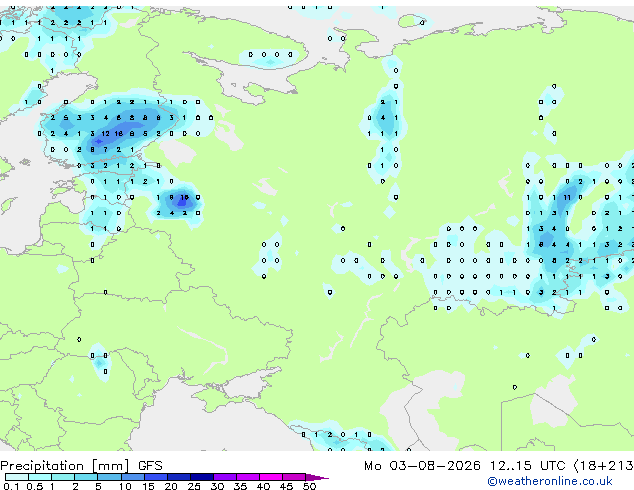Select the 35–40 mm legend swatch
Image resolution: width=634 pixels, height=490 pixels.
pos(248,477)
